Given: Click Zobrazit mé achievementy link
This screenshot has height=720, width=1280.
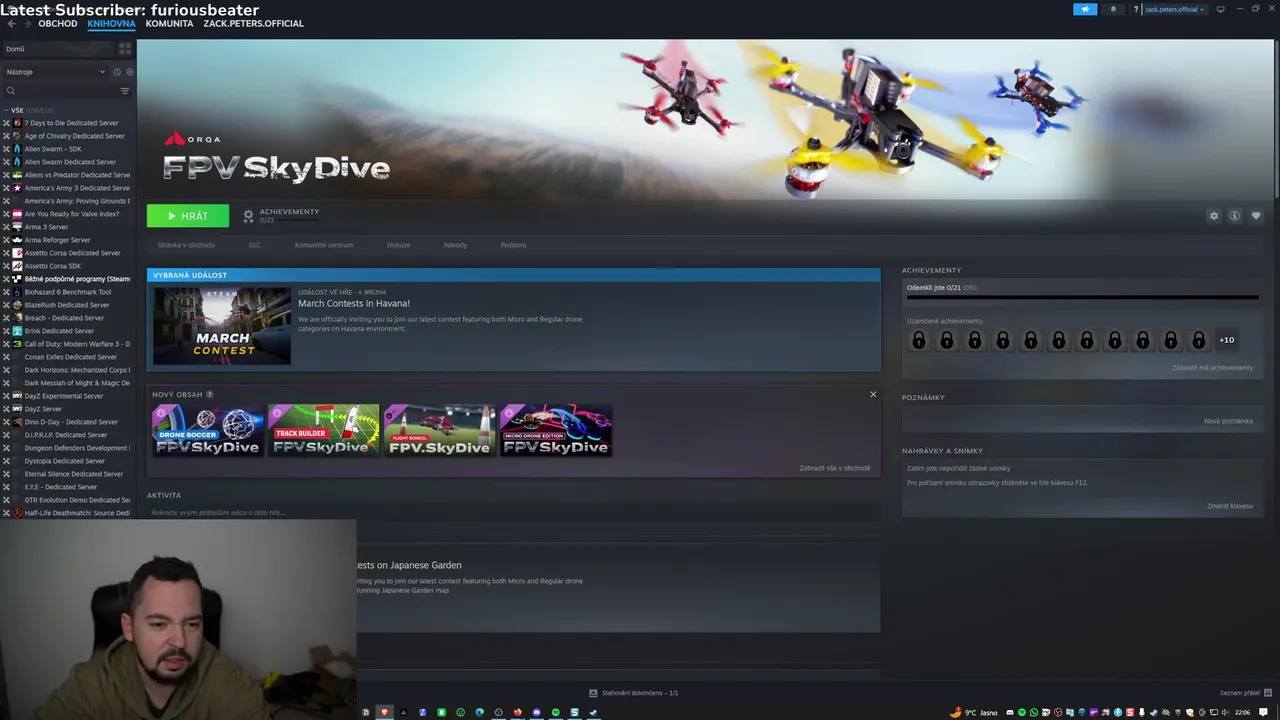Looking at the screenshot, I should click(1212, 368).
